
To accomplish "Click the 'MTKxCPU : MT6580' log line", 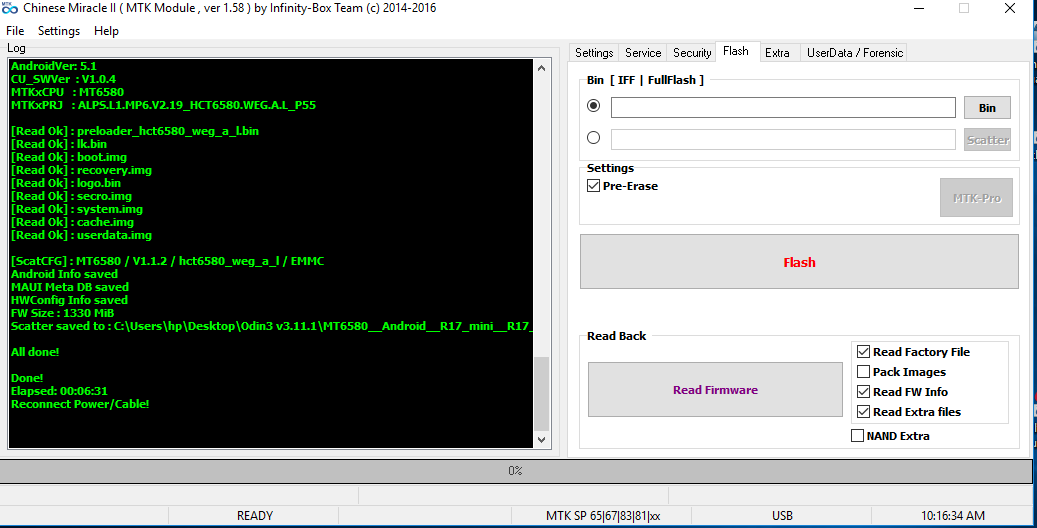I will pyautogui.click(x=67, y=92).
